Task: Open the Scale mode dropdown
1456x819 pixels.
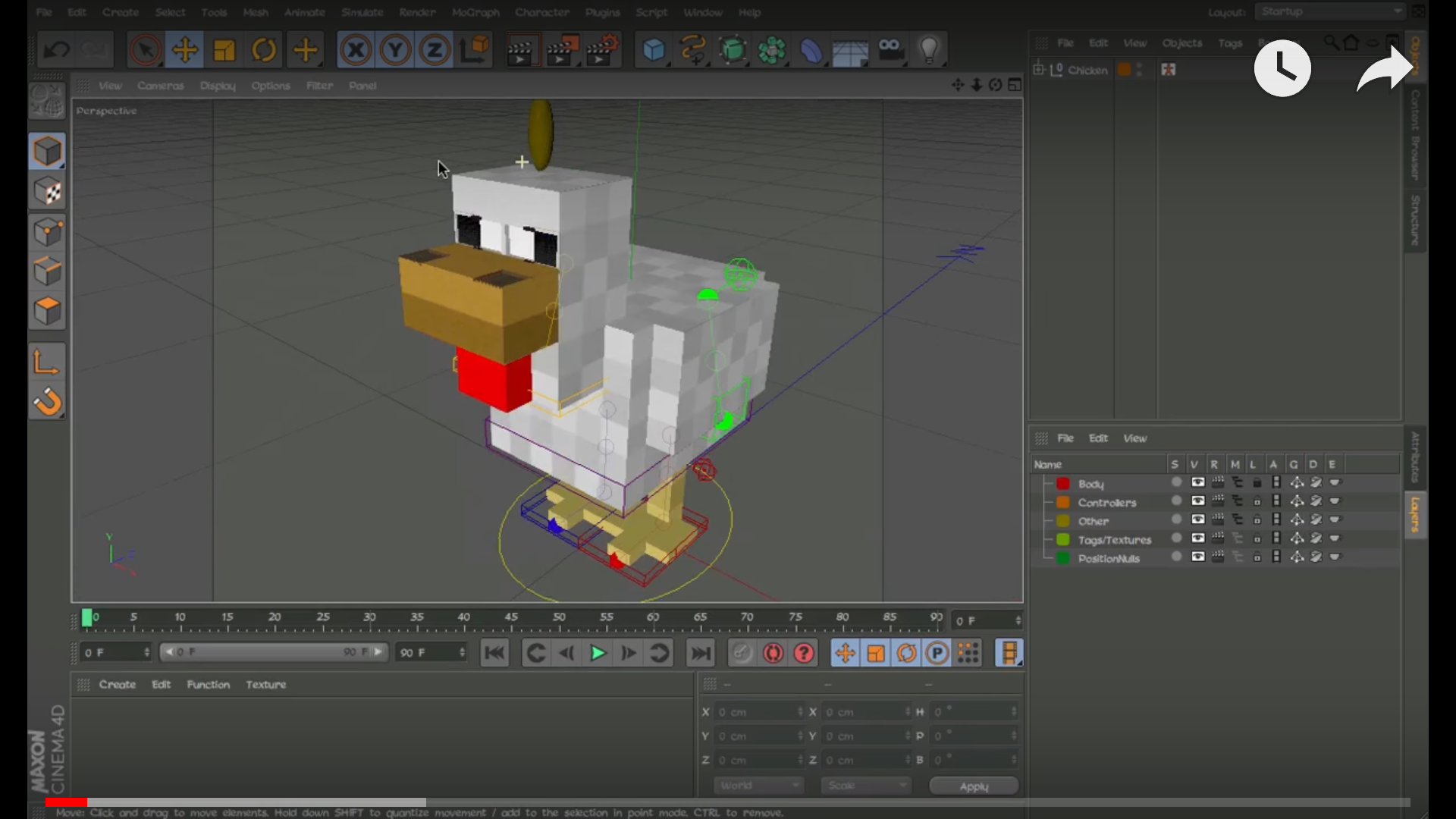Action: 866,786
